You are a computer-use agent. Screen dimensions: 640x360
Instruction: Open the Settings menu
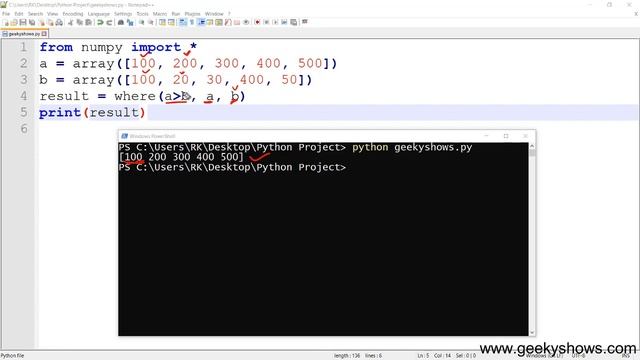tap(123, 14)
